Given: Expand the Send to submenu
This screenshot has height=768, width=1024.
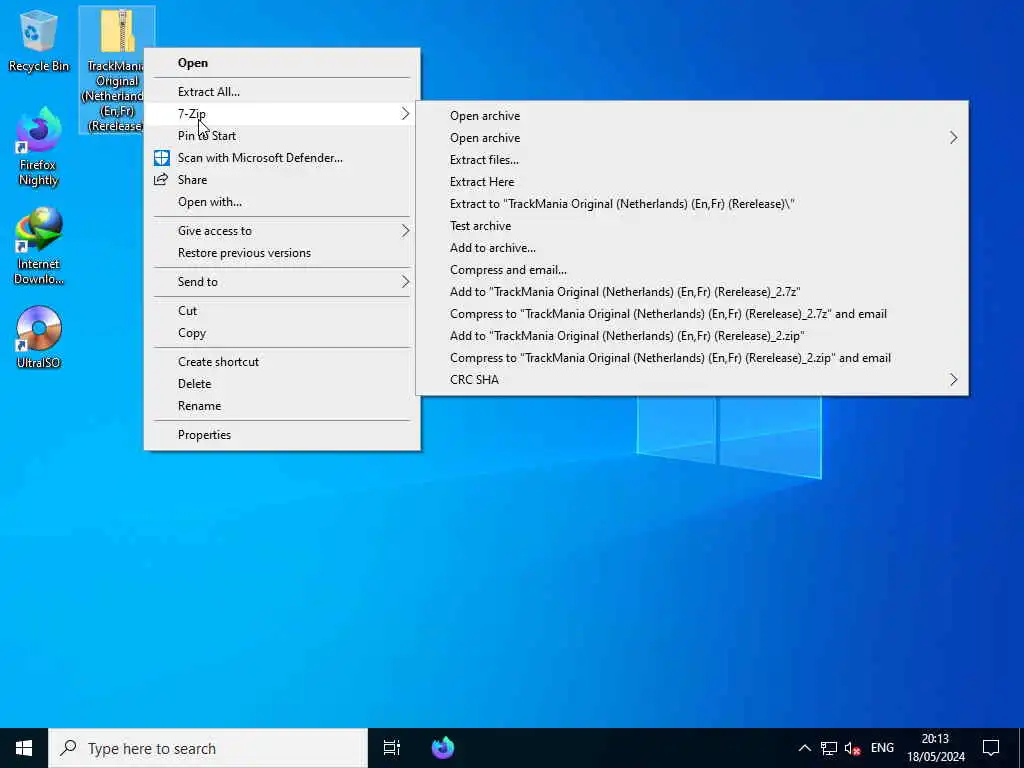Looking at the screenshot, I should click(282, 281).
